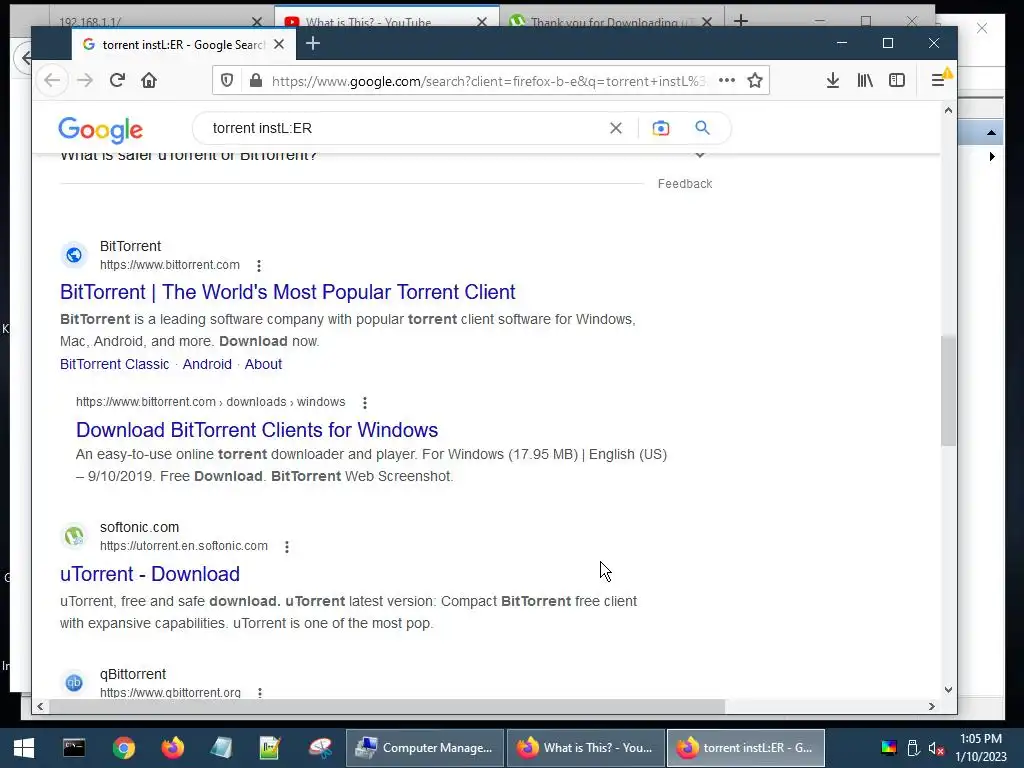Open options for softonic.com result
The height and width of the screenshot is (768, 1024).
click(287, 547)
